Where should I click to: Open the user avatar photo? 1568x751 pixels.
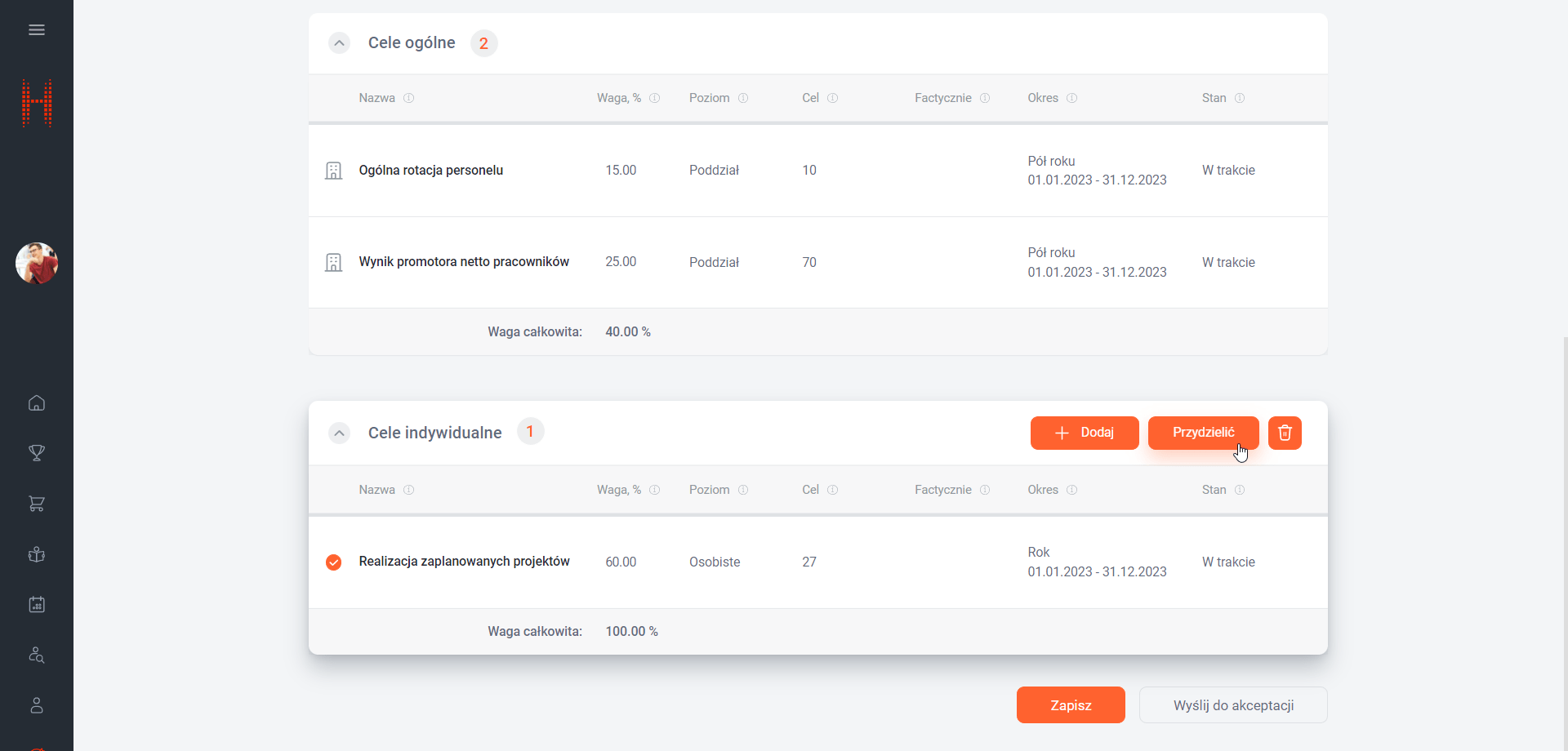point(37,264)
